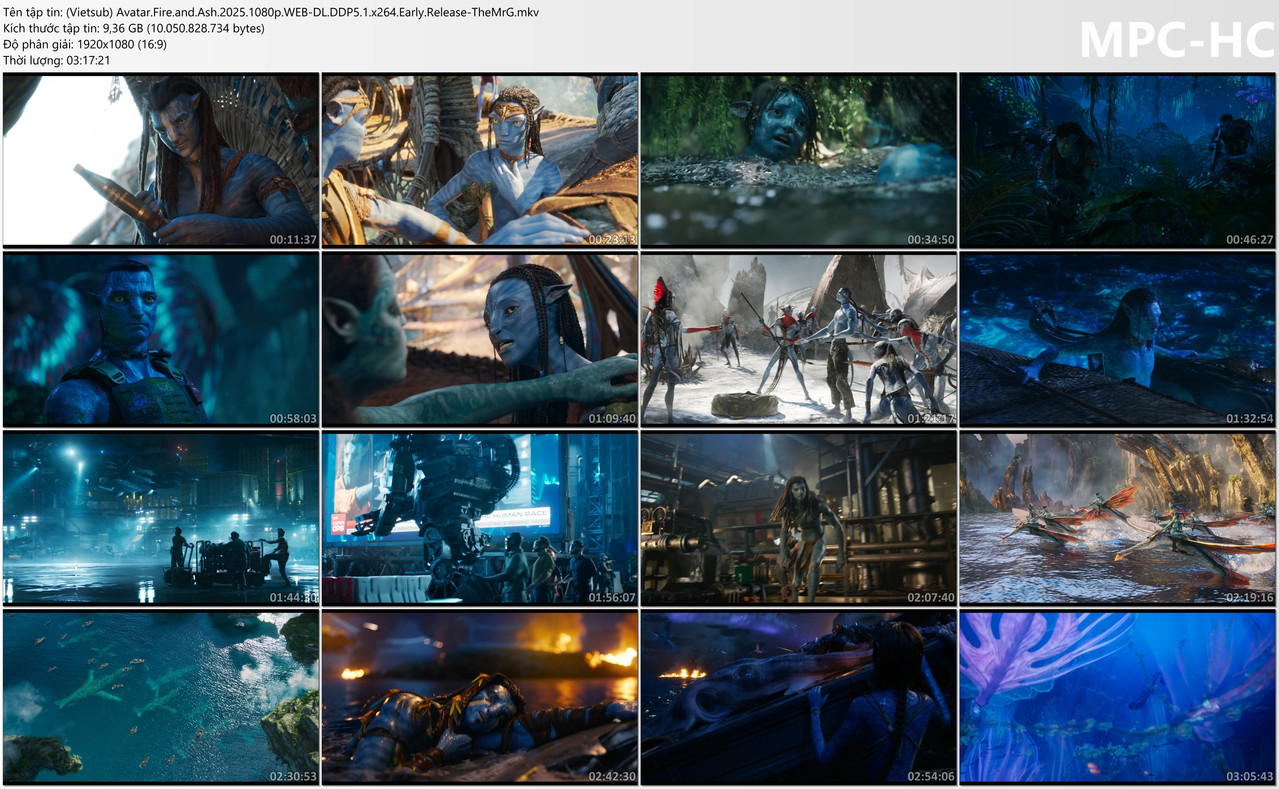The height and width of the screenshot is (789, 1279).
Task: Pick the underwater frame at 01:32:54
Action: [1118, 339]
